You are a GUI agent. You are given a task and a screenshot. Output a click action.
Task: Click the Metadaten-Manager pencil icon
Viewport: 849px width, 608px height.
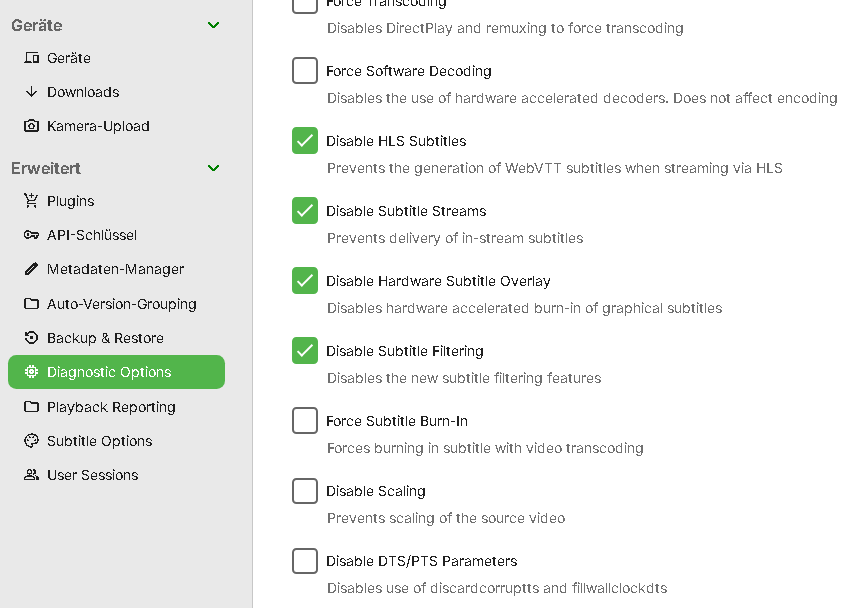(x=31, y=269)
